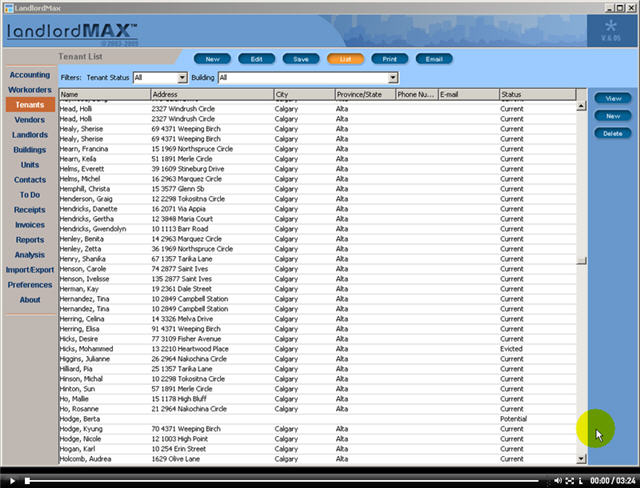Go to Receipts in the sidebar
Image resolution: width=640 pixels, height=488 pixels.
pos(30,210)
